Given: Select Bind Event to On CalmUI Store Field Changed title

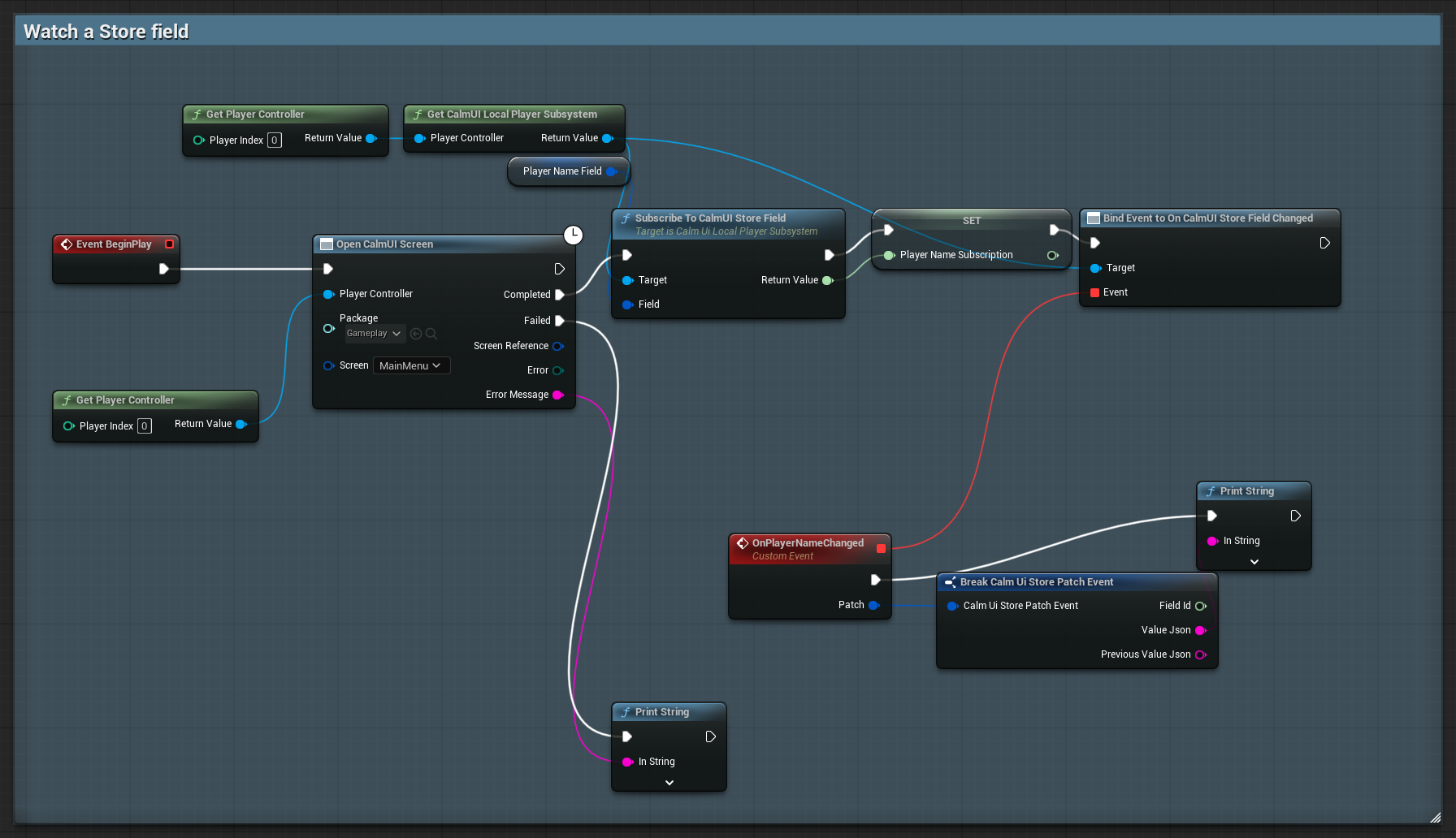Looking at the screenshot, I should point(1208,218).
